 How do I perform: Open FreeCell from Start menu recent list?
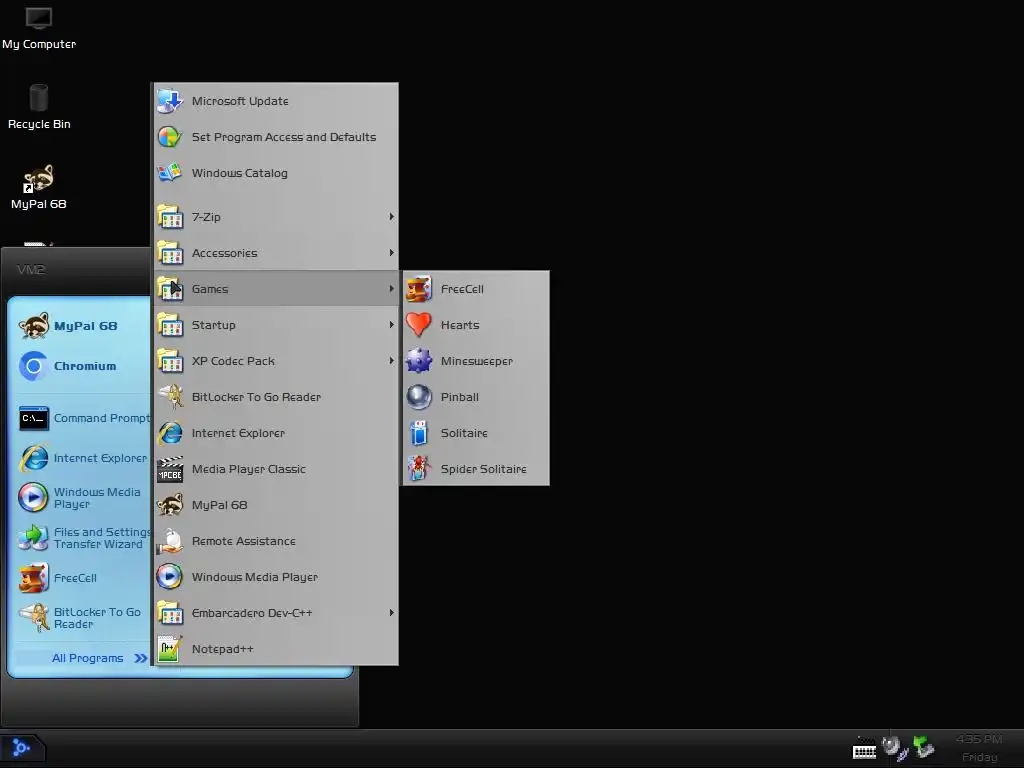(x=81, y=578)
